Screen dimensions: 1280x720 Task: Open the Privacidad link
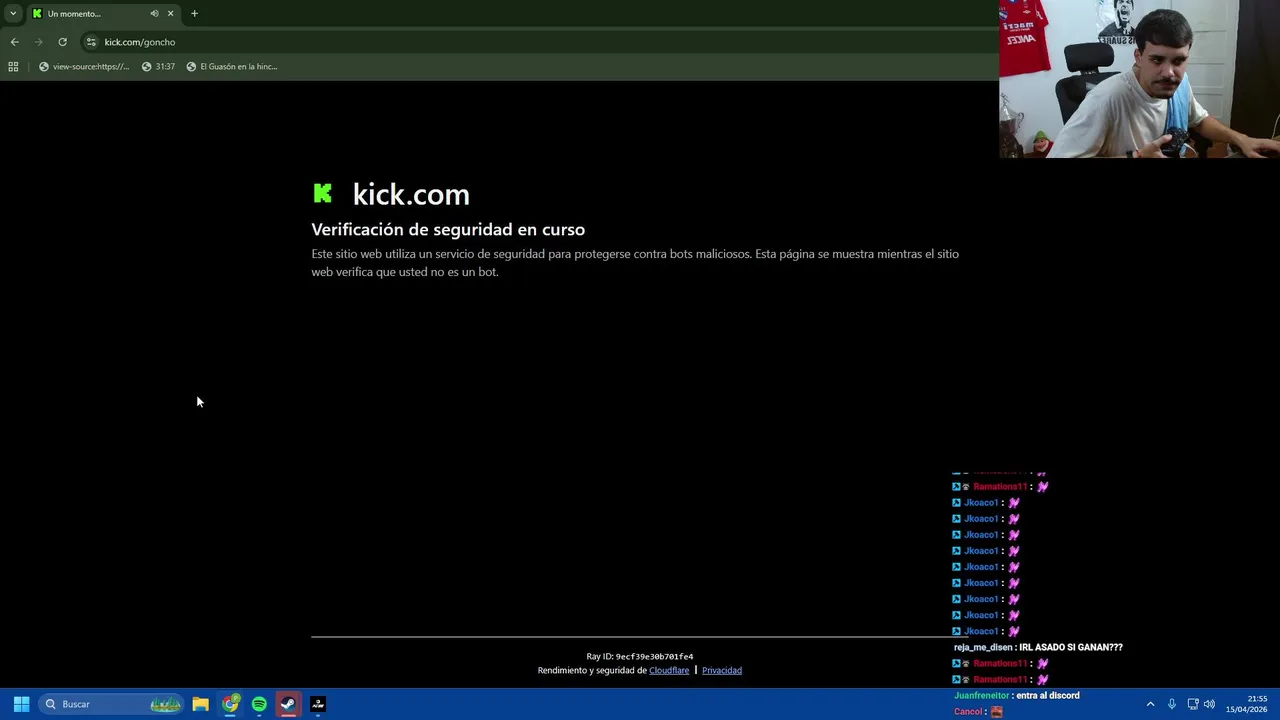pyautogui.click(x=722, y=670)
